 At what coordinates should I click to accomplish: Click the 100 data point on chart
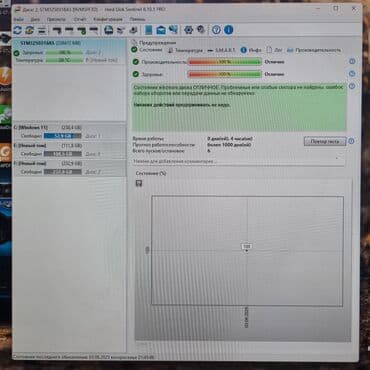pyautogui.click(x=247, y=247)
